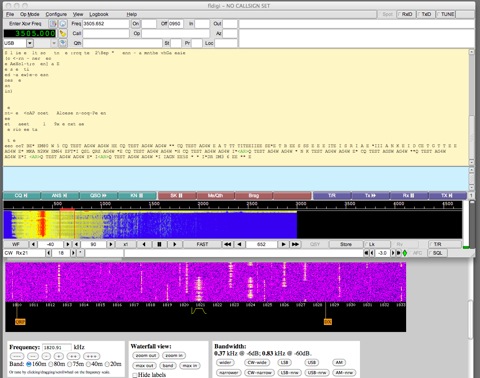This screenshot has height=378, width=480.
Task: Click the WebSDR frequency input field
Action: click(57, 347)
